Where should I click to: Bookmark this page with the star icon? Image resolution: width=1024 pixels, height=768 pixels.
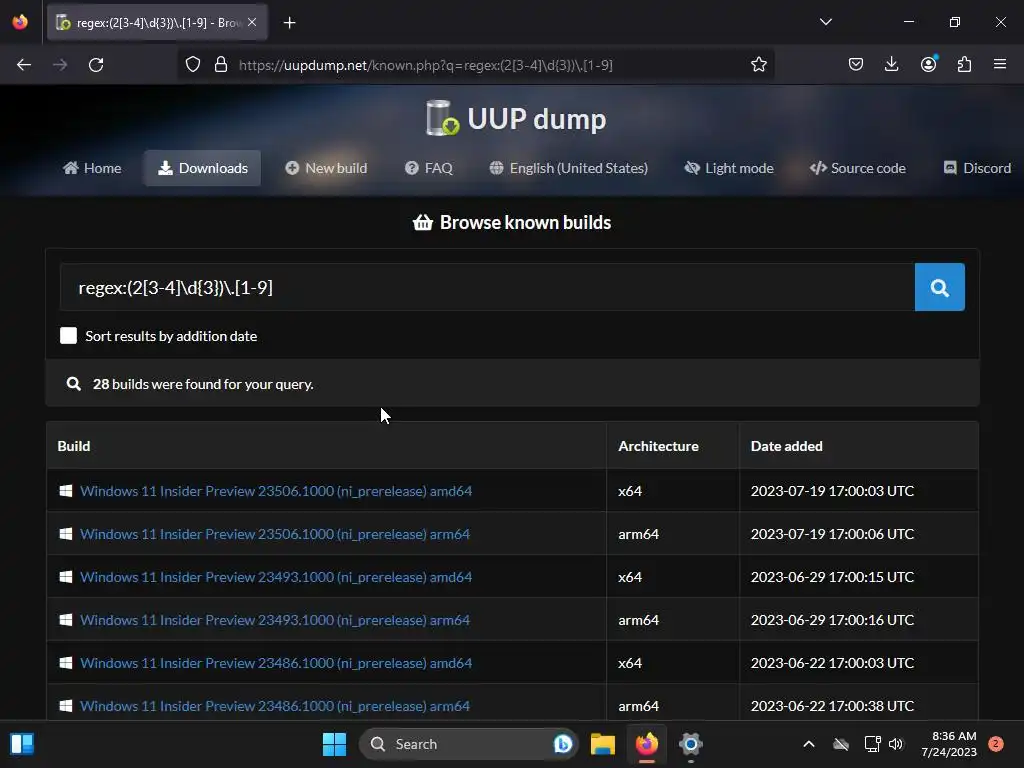758,65
